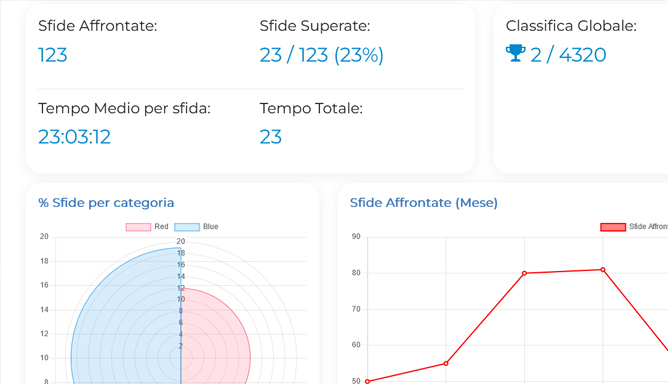The width and height of the screenshot is (668, 384).
Task: Click the Blue legend color swatch
Action: coord(187,227)
